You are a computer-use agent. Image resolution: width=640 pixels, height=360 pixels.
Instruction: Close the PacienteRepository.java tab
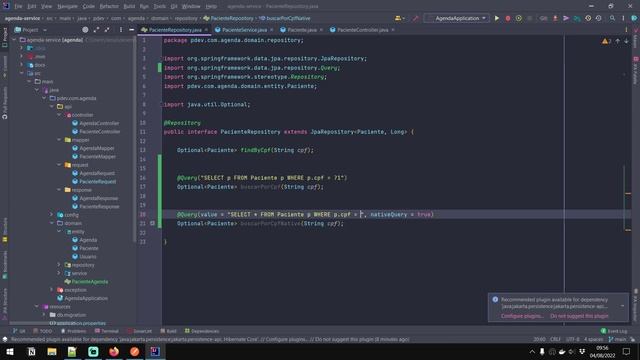tap(206, 30)
